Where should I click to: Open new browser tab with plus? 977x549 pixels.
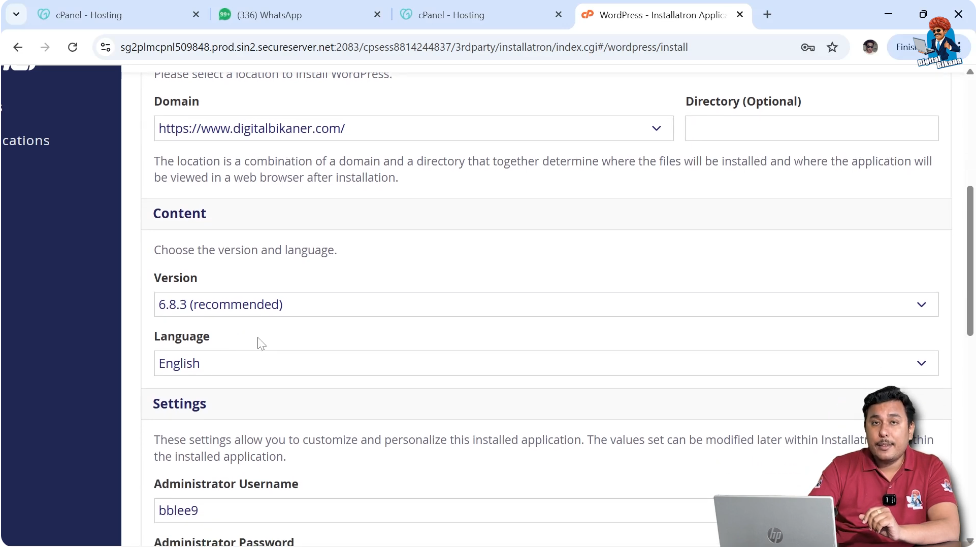[x=767, y=14]
